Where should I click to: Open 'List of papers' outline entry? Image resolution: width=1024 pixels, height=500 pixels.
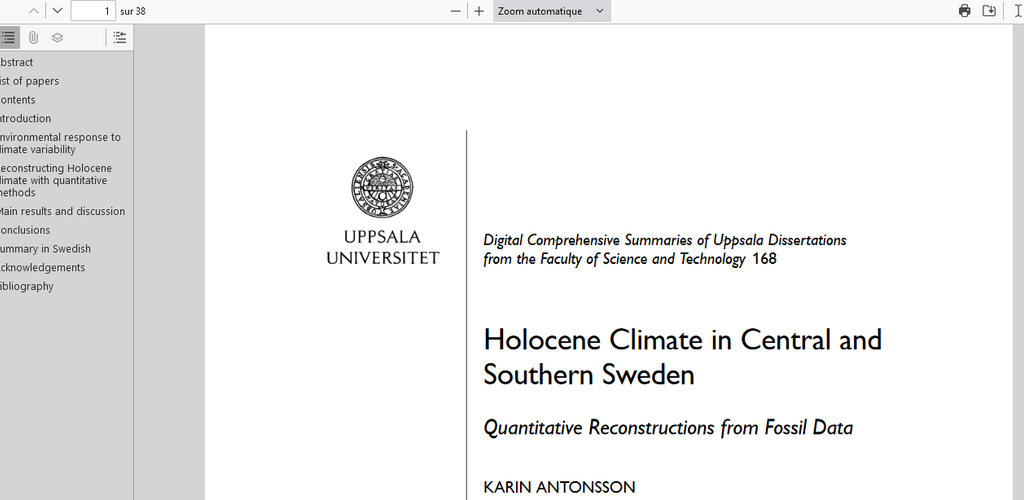point(30,81)
